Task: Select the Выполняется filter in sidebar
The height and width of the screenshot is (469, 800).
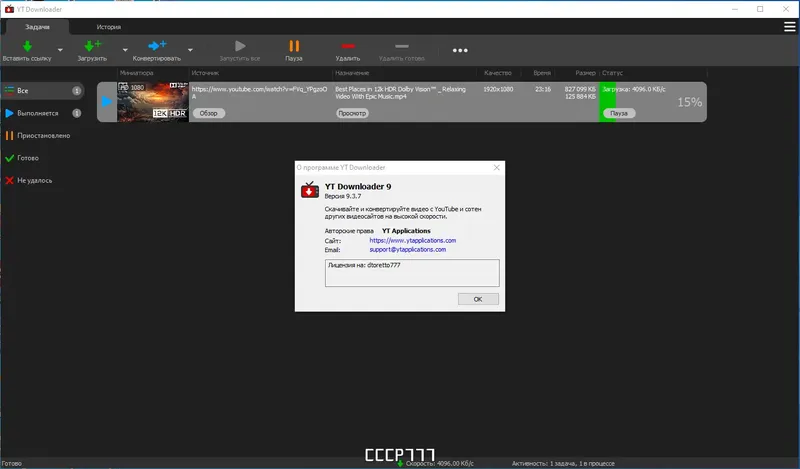Action: (x=42, y=113)
